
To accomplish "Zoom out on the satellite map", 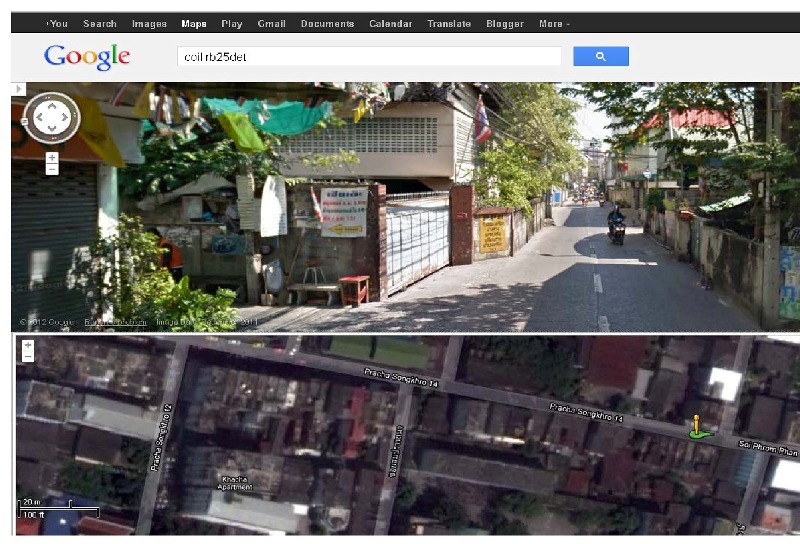I will (27, 356).
